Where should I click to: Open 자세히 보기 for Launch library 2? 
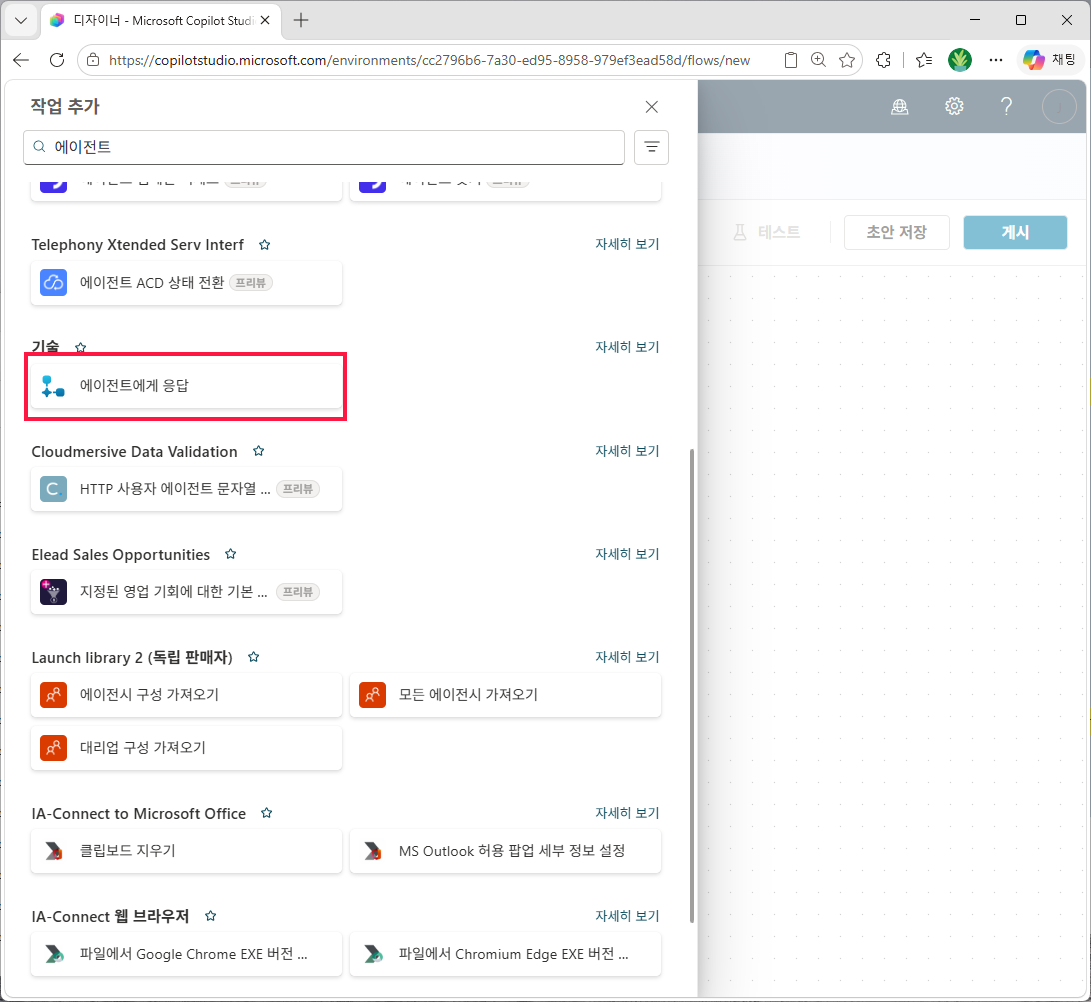tap(627, 657)
